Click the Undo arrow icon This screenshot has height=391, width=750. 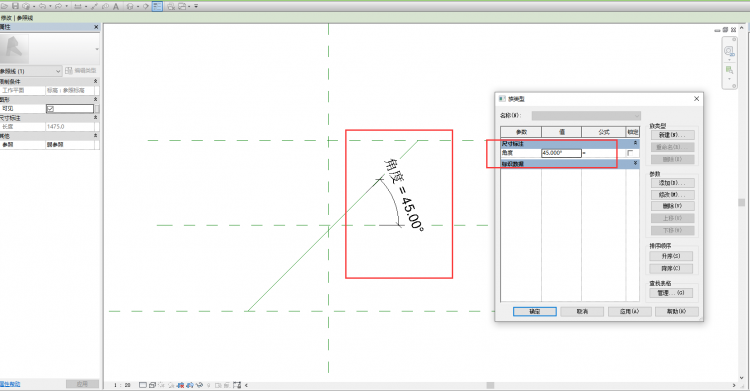43,6
